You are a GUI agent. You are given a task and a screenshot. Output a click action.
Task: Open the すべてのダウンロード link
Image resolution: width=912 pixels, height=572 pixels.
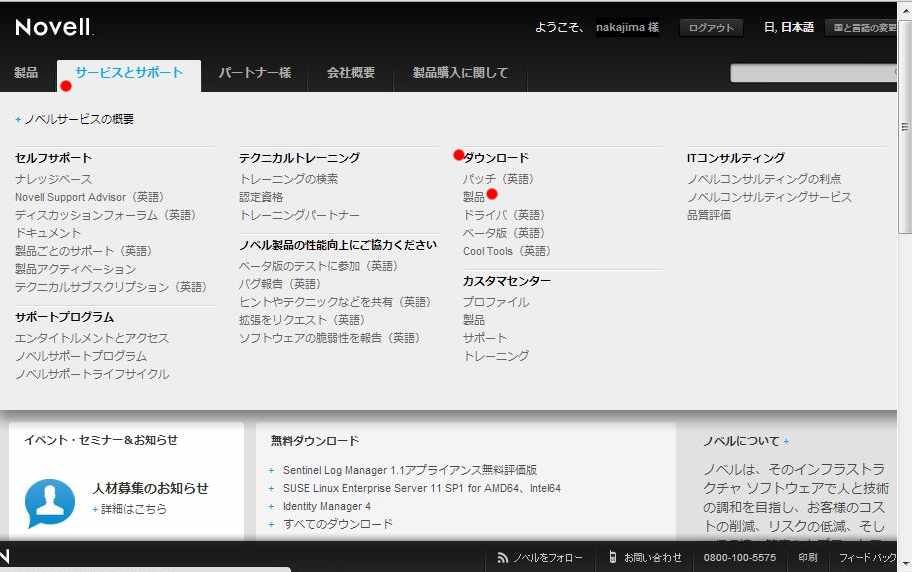click(337, 524)
